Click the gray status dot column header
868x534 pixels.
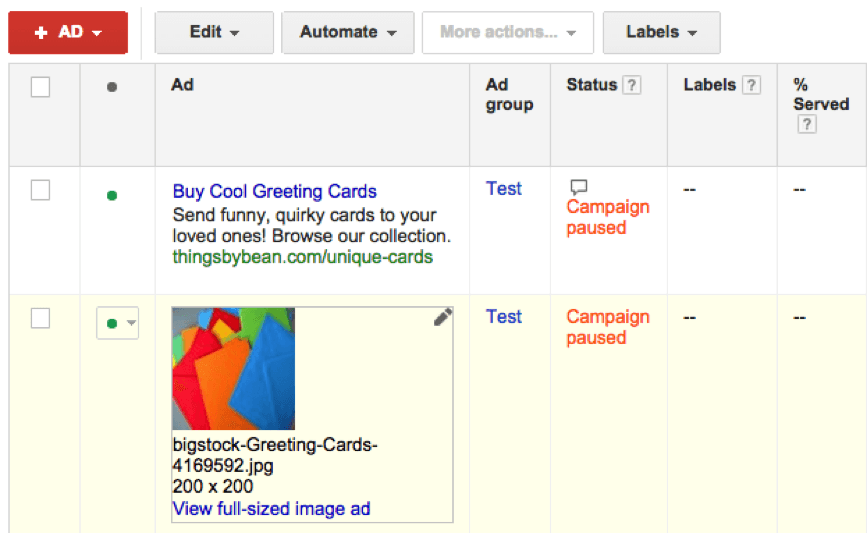(112, 87)
